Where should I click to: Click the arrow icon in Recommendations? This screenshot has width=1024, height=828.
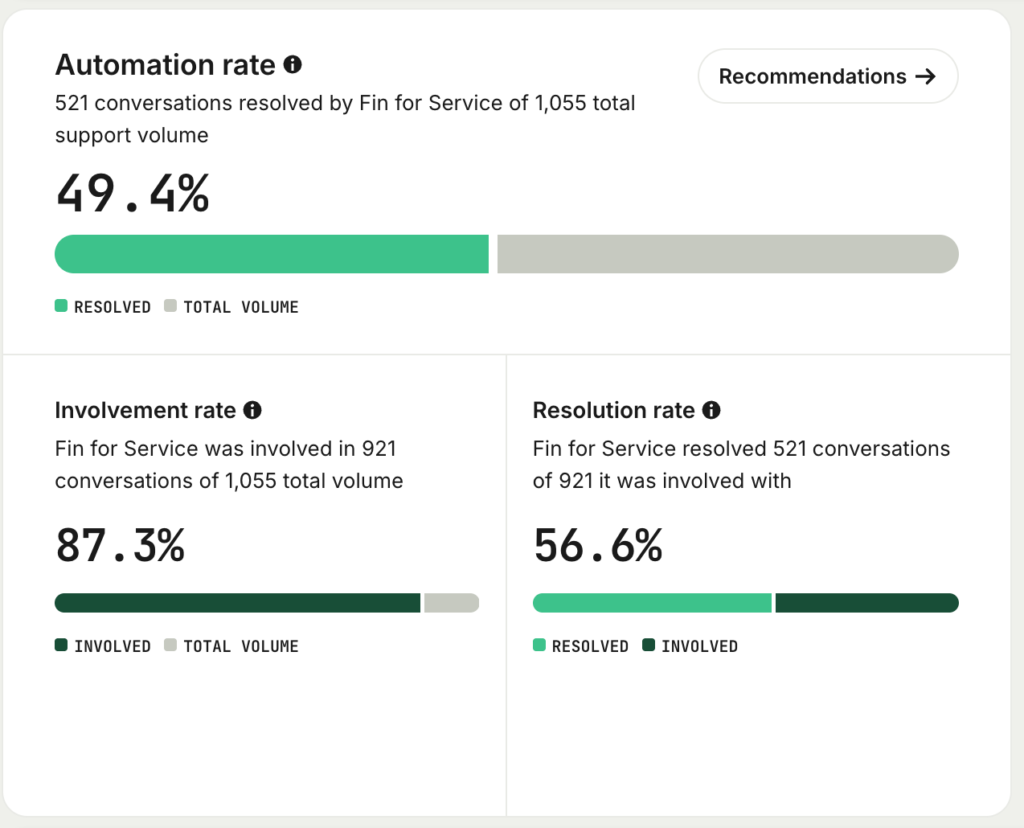[925, 77]
